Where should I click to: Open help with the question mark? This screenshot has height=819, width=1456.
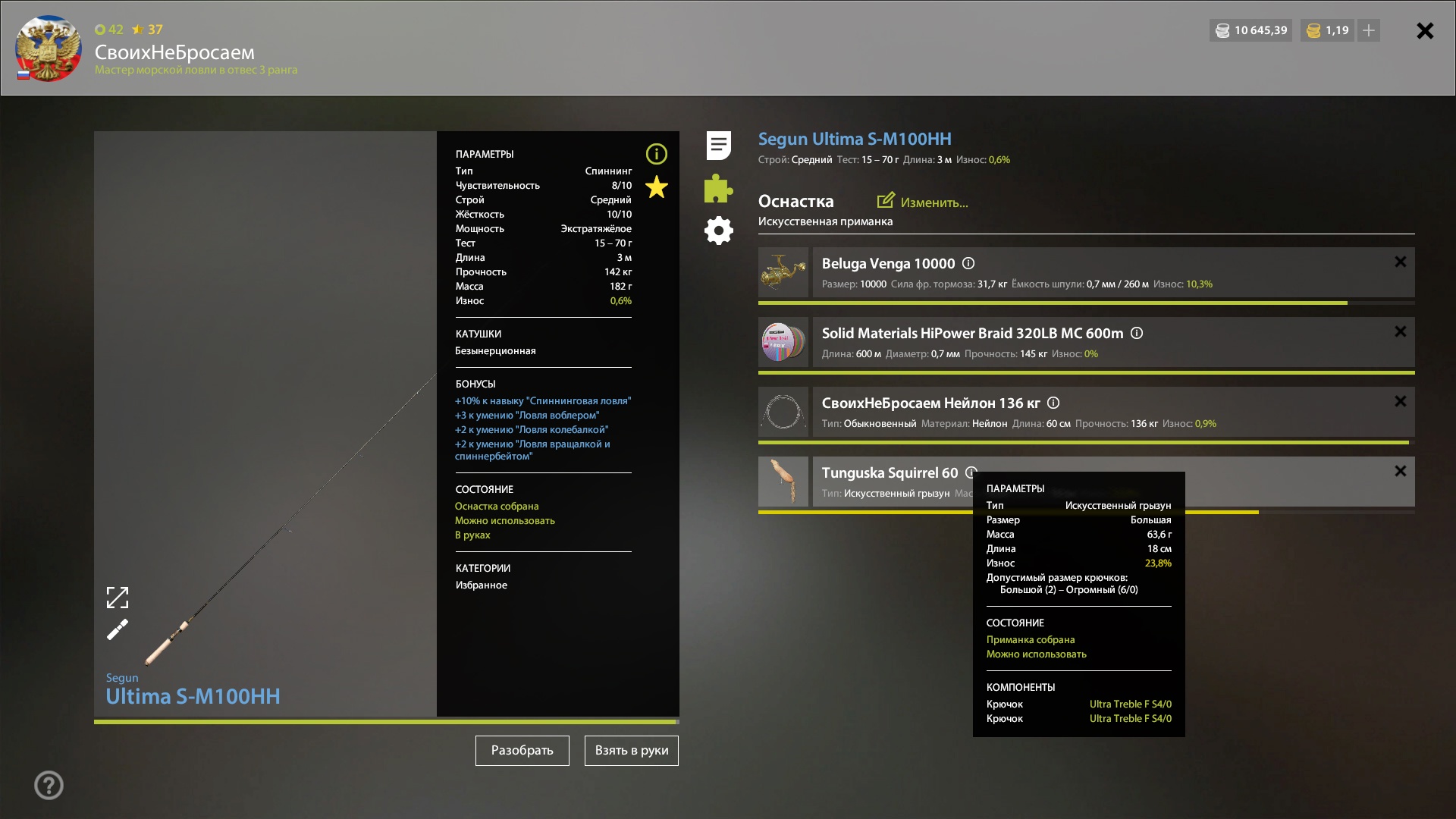click(49, 785)
